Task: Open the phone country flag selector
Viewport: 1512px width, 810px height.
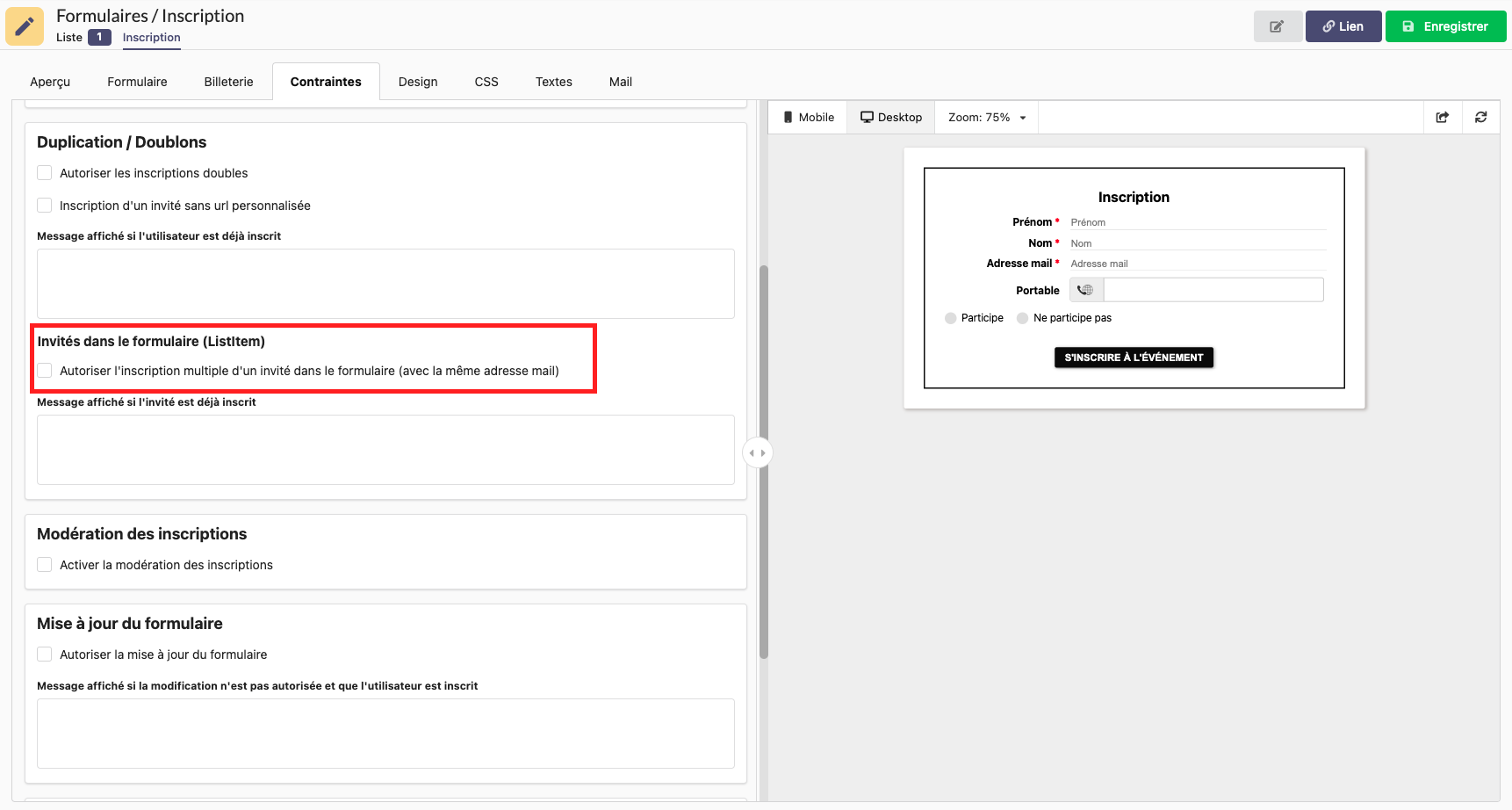Action: [1086, 290]
